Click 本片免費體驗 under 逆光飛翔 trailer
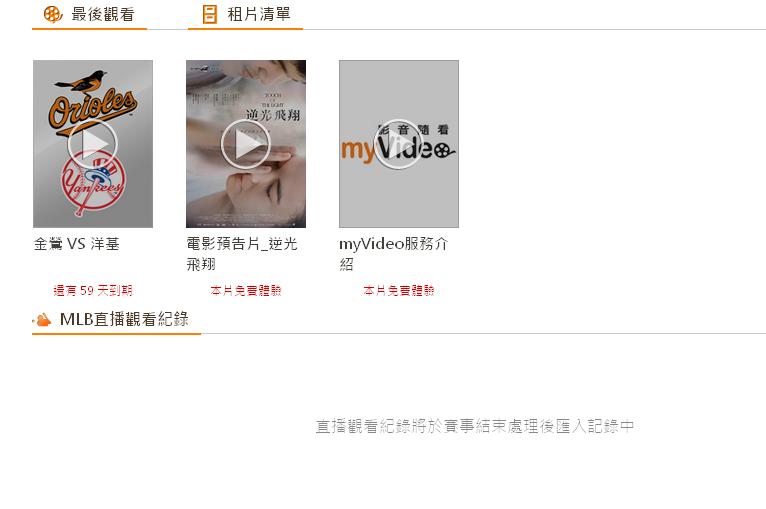 (x=246, y=291)
